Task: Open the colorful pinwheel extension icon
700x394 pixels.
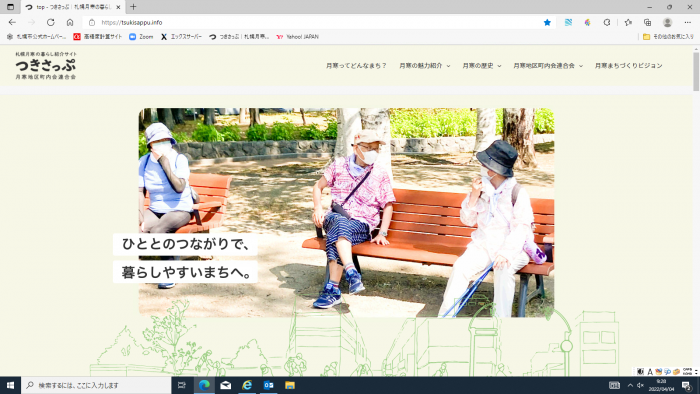Action: pyautogui.click(x=588, y=22)
